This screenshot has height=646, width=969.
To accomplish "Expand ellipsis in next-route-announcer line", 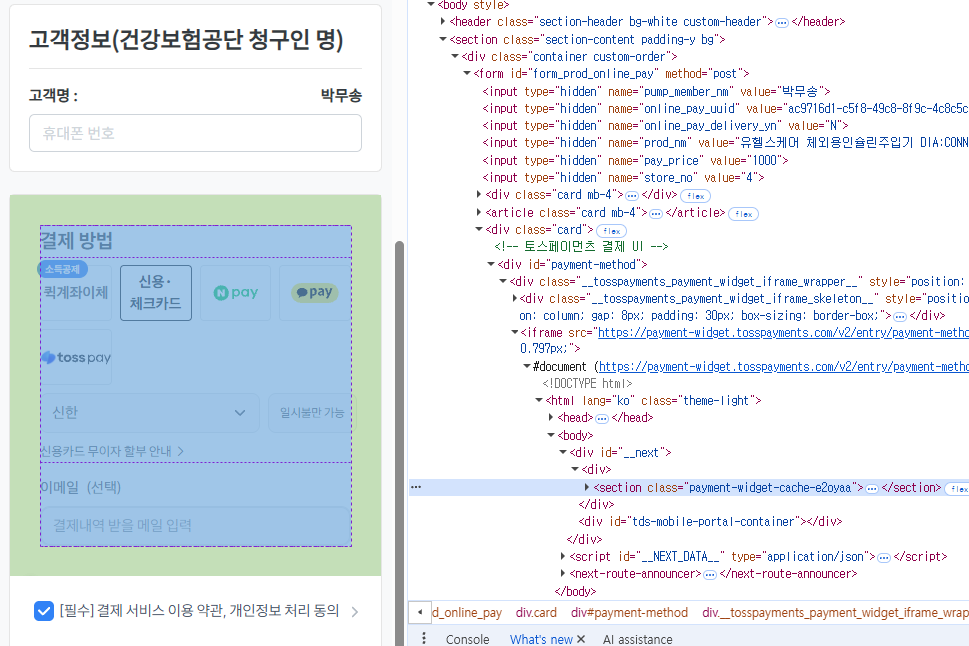I will point(709,575).
